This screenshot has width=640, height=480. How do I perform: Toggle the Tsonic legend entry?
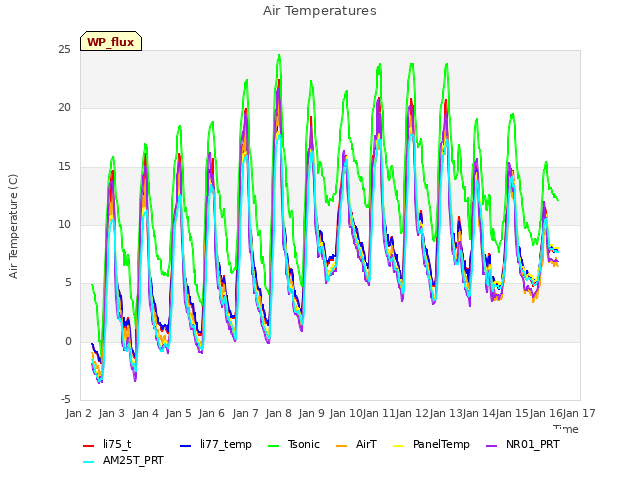tap(294, 444)
